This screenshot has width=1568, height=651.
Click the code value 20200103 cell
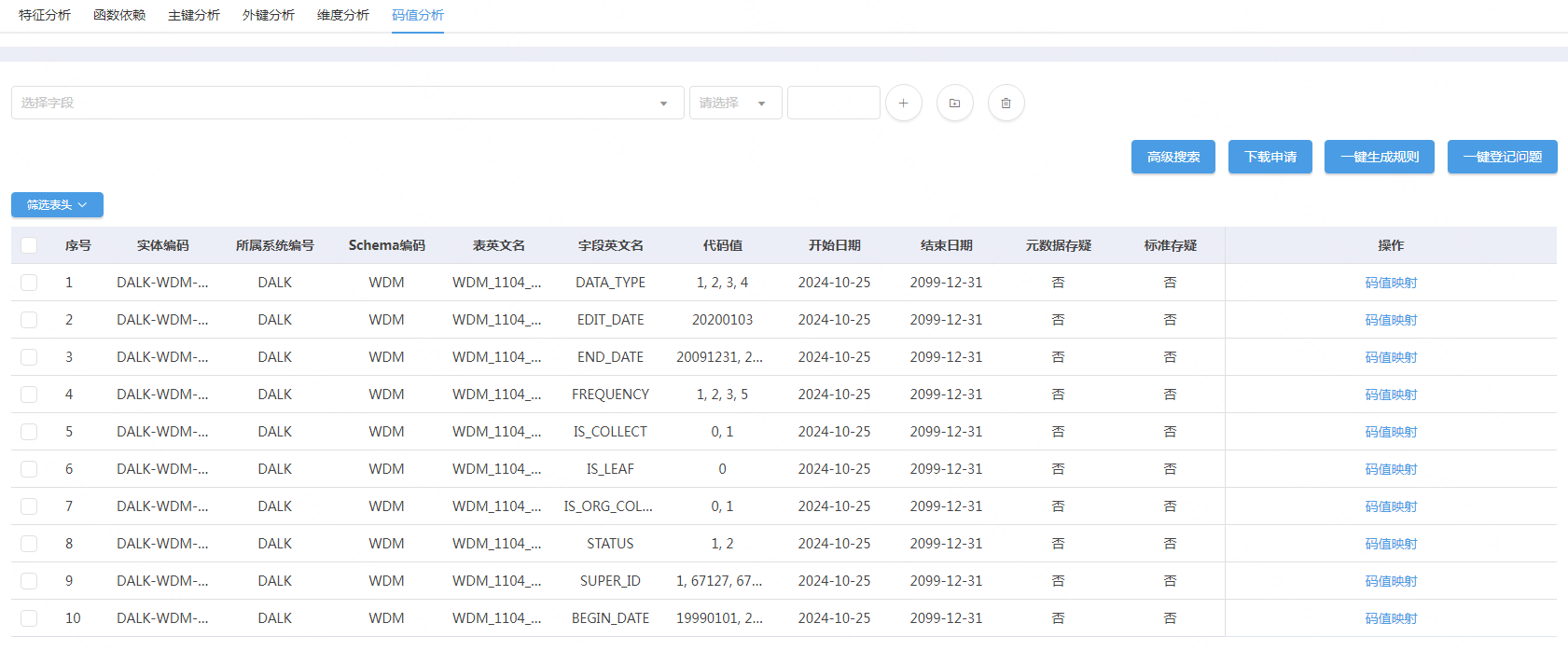click(x=723, y=320)
